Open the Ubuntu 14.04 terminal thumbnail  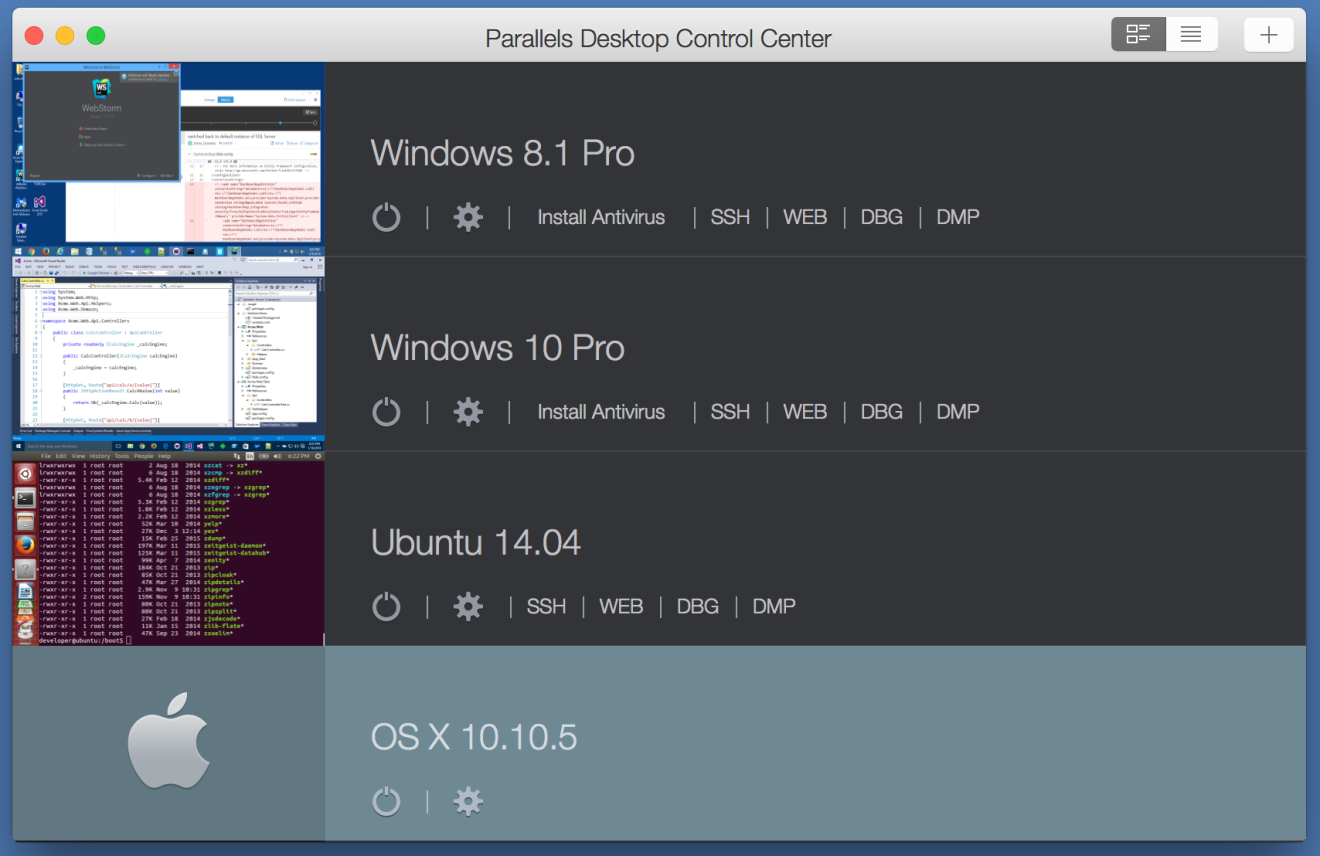(x=169, y=548)
